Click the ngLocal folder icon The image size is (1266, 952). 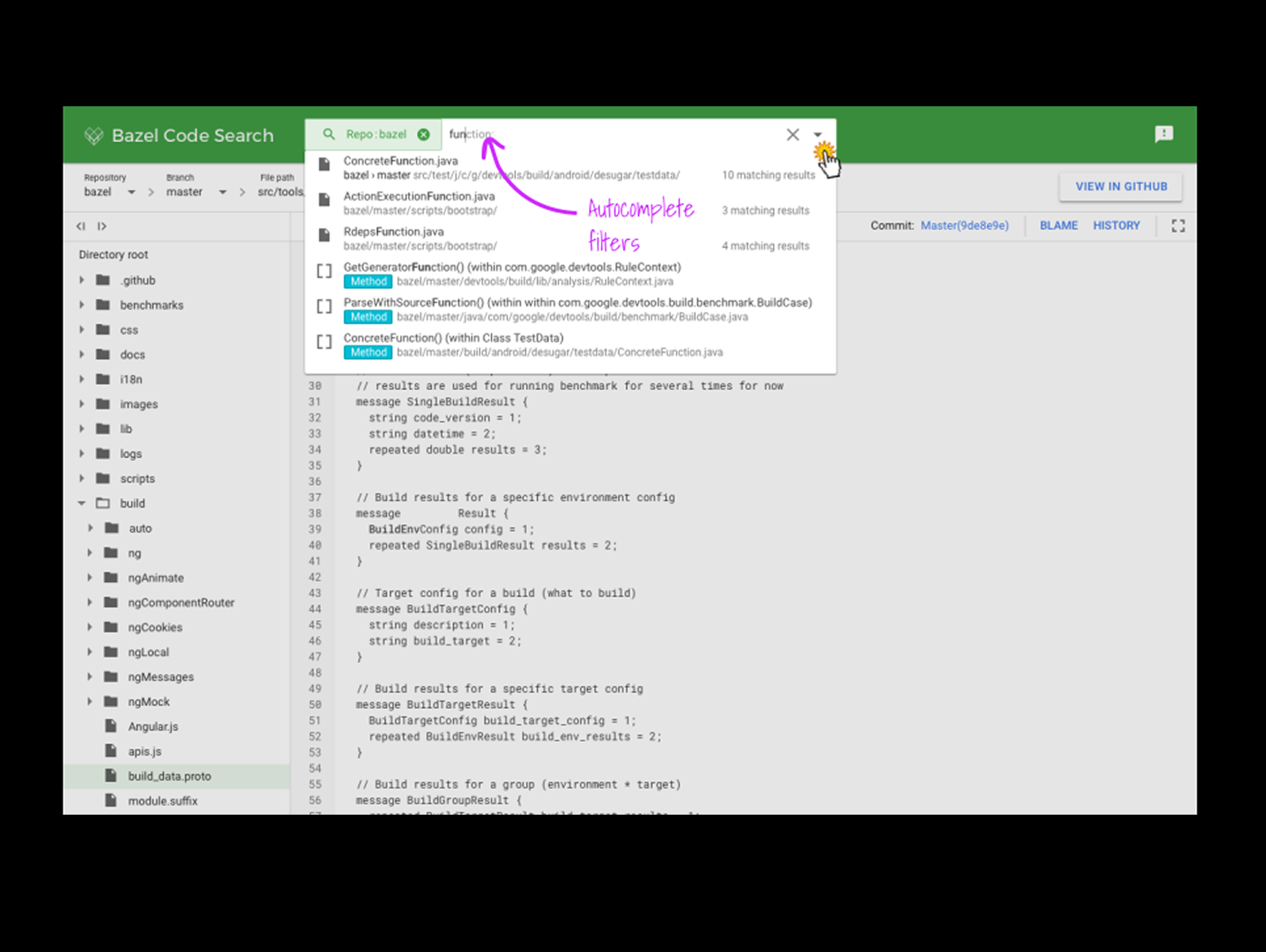[x=111, y=652]
